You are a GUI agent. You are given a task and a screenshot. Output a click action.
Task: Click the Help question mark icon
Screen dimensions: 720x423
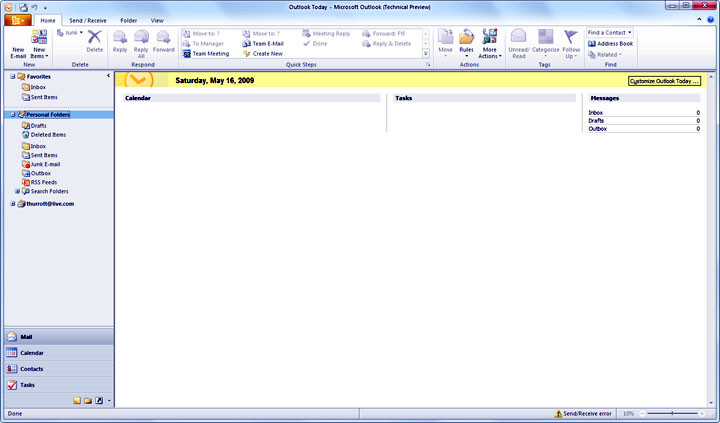[711, 20]
